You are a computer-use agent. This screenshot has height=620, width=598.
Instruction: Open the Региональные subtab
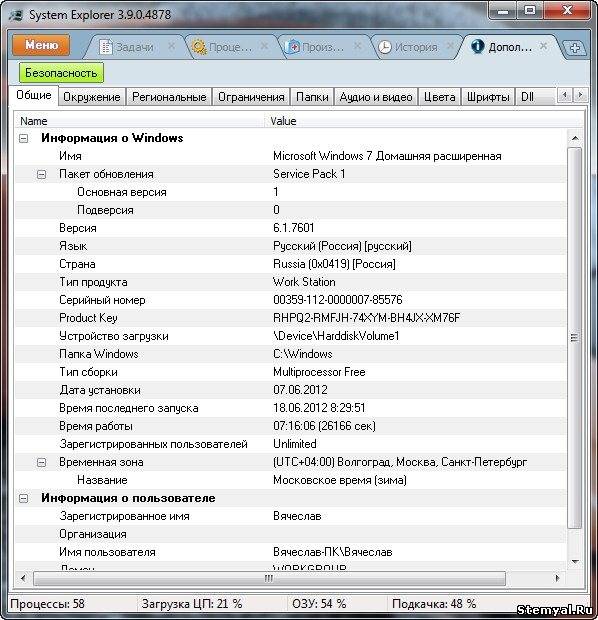(169, 97)
